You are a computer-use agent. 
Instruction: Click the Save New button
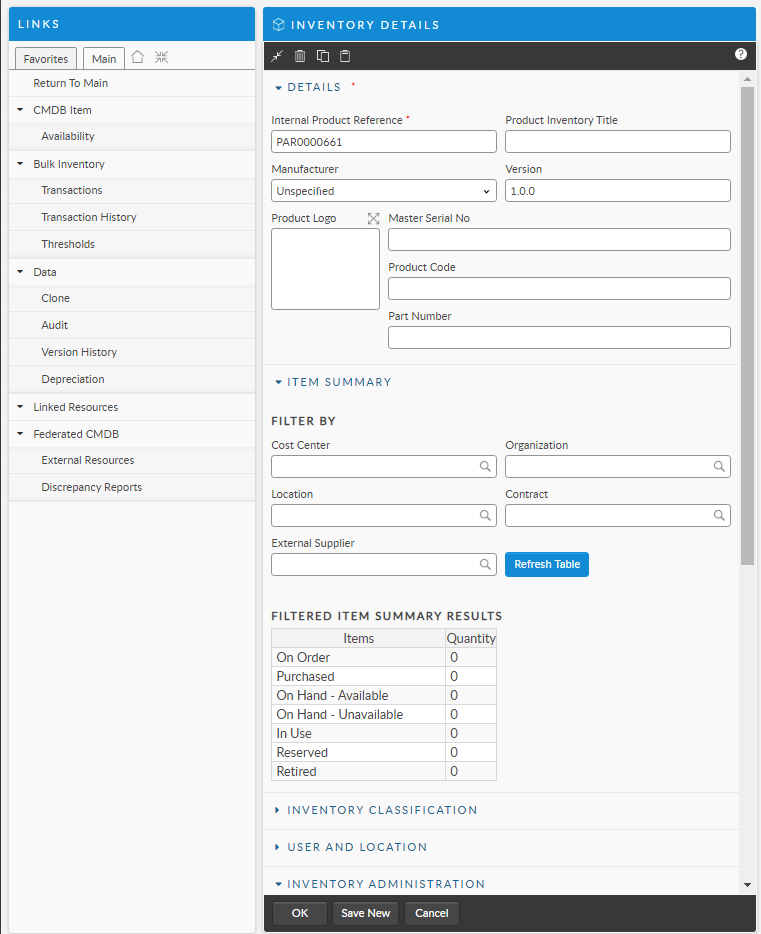pyautogui.click(x=365, y=913)
